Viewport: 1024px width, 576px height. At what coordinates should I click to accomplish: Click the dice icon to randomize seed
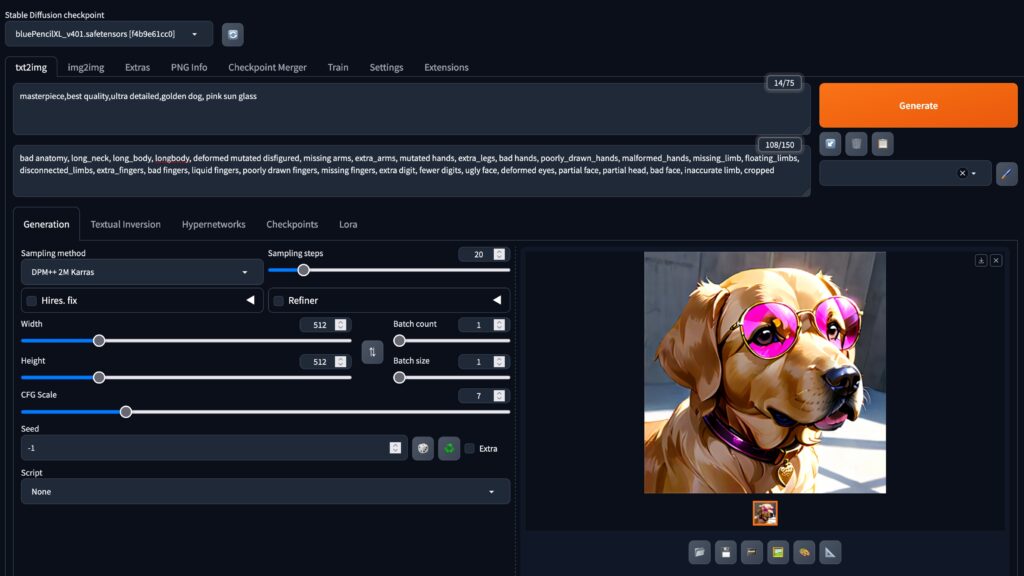pos(423,448)
